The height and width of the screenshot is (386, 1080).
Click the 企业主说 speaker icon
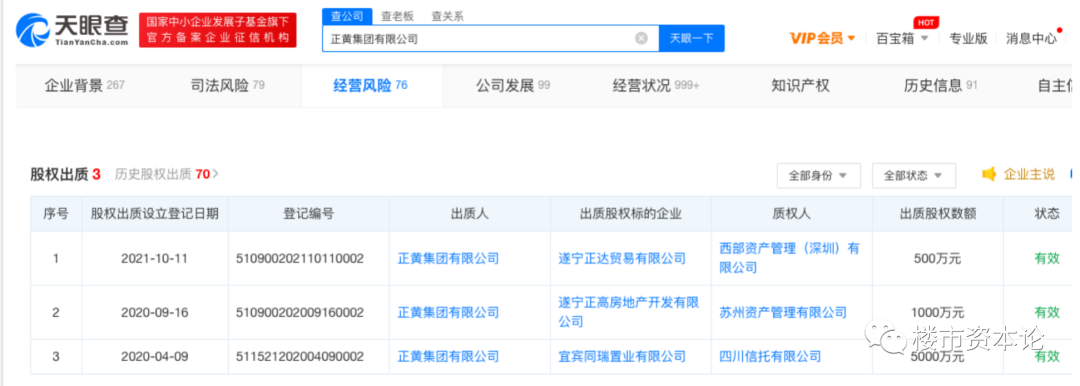(x=989, y=174)
